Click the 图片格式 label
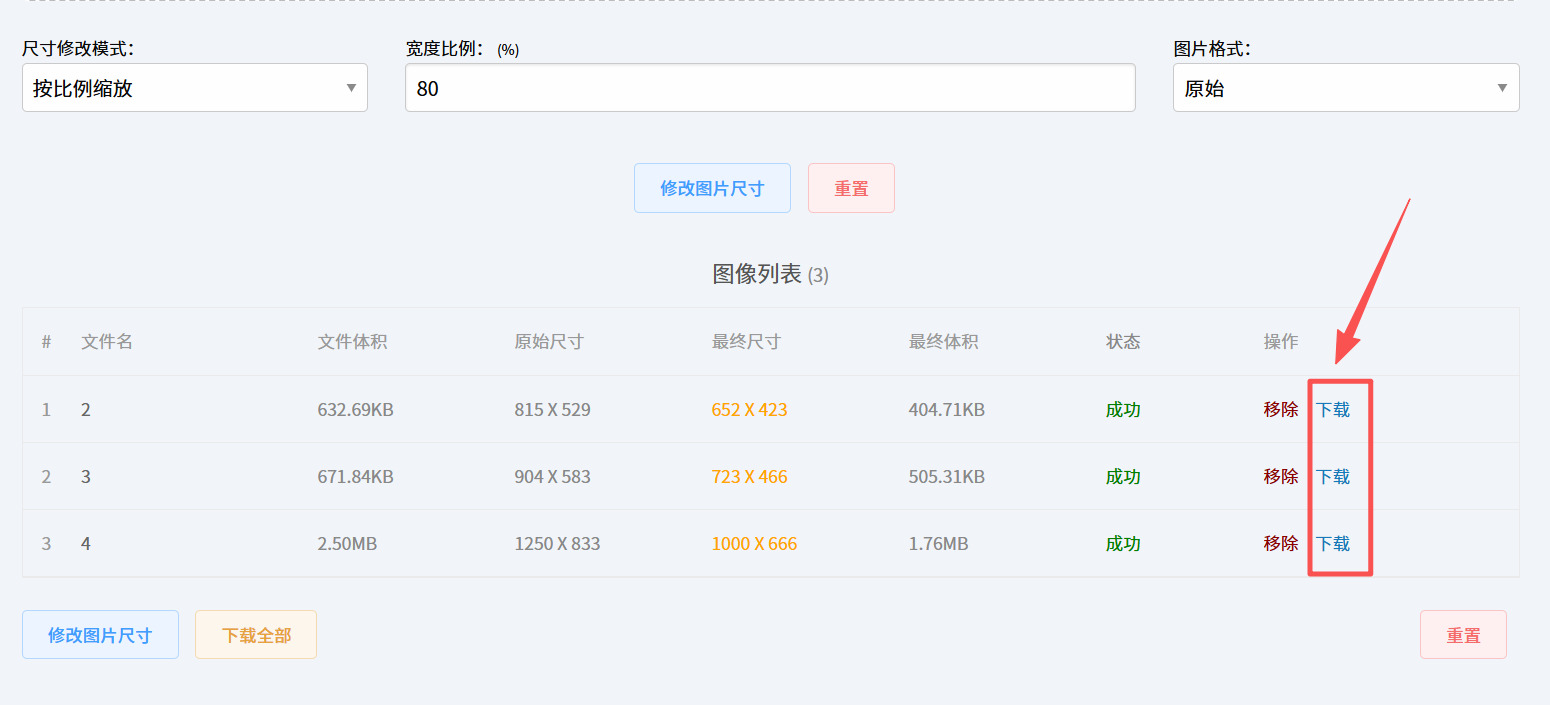The image size is (1550, 705). click(1212, 48)
